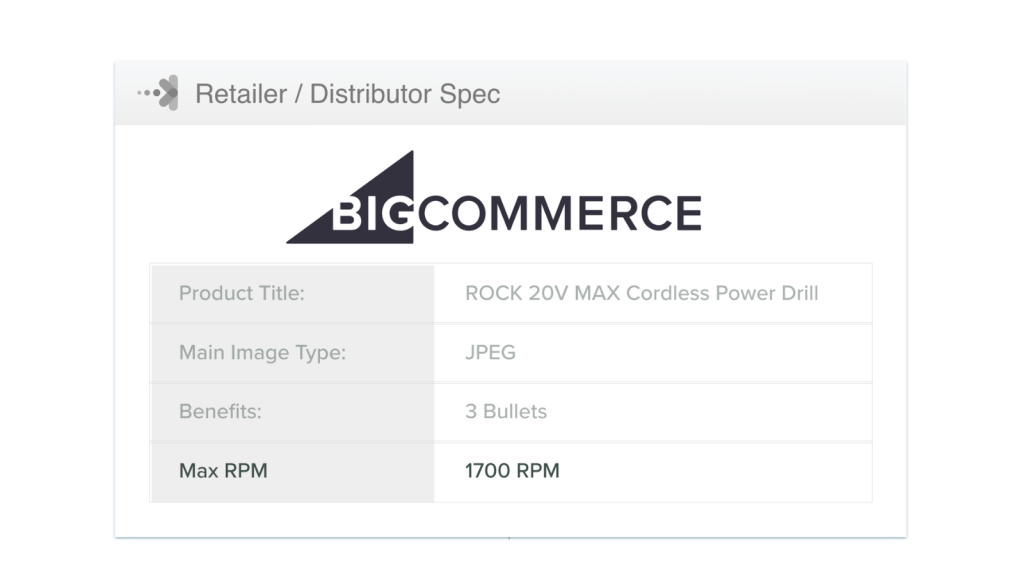The height and width of the screenshot is (576, 1024).
Task: Click the word Spec in the header
Action: (x=470, y=95)
